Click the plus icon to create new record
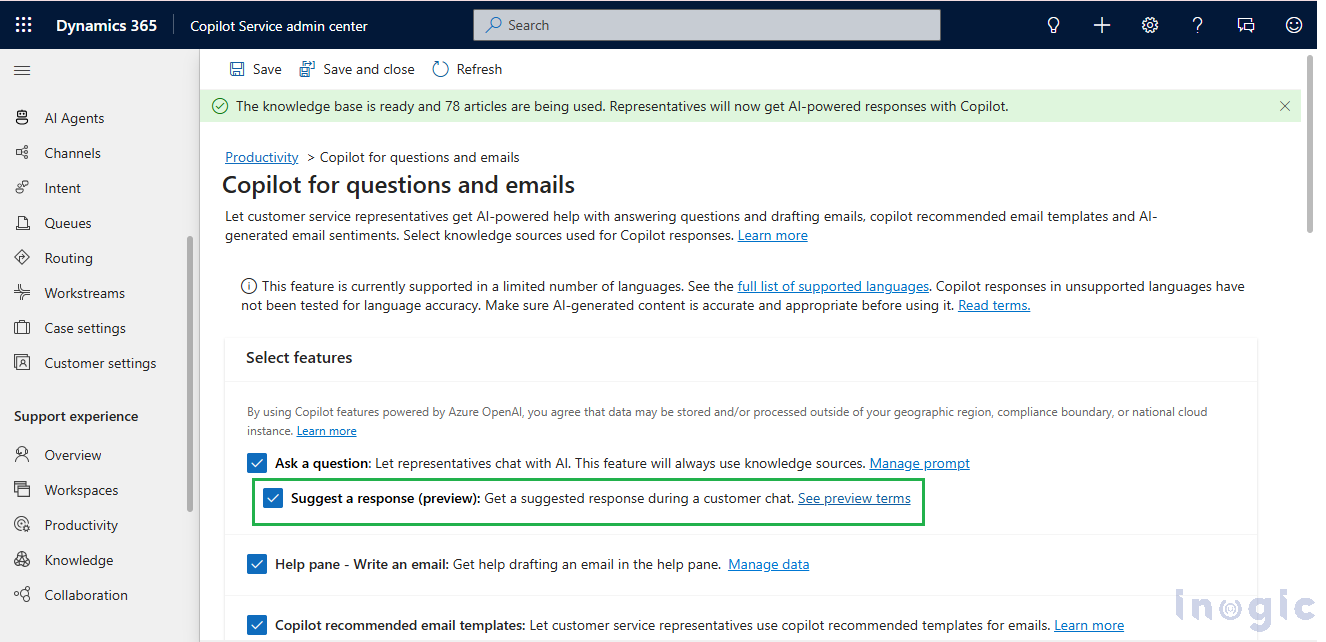Screen dimensions: 1326x642 click(x=1102, y=25)
